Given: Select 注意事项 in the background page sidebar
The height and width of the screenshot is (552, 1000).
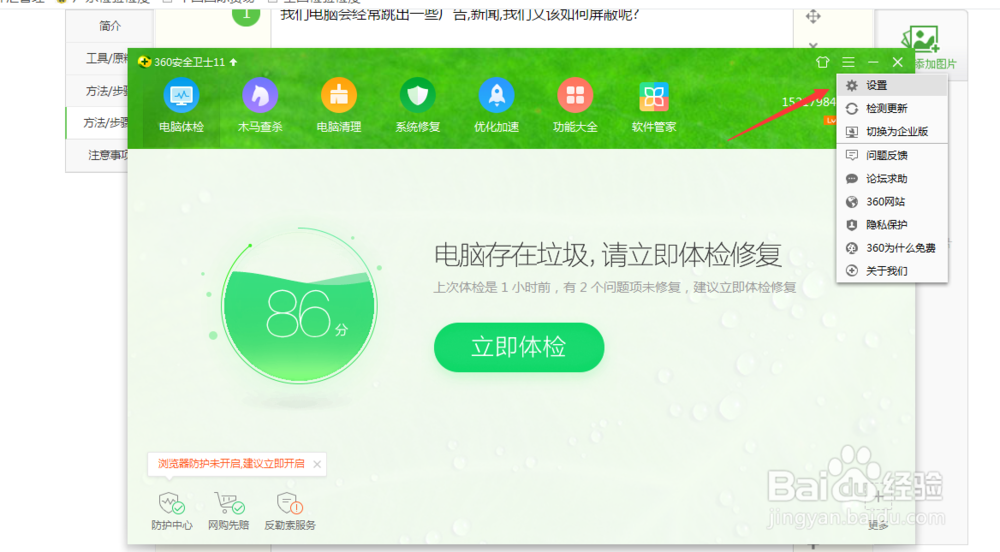Looking at the screenshot, I should tap(108, 155).
